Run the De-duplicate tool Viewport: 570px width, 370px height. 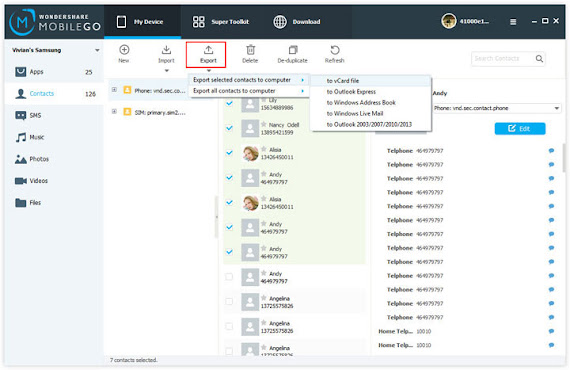point(293,54)
